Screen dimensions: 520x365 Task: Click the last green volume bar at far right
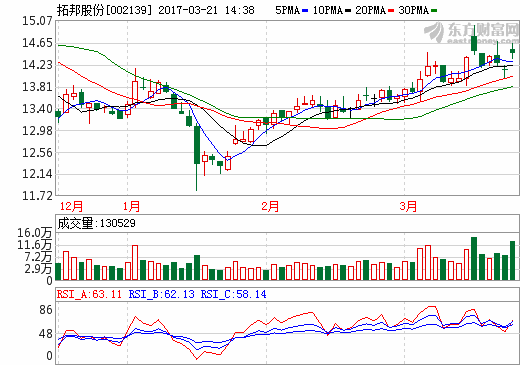pos(513,260)
